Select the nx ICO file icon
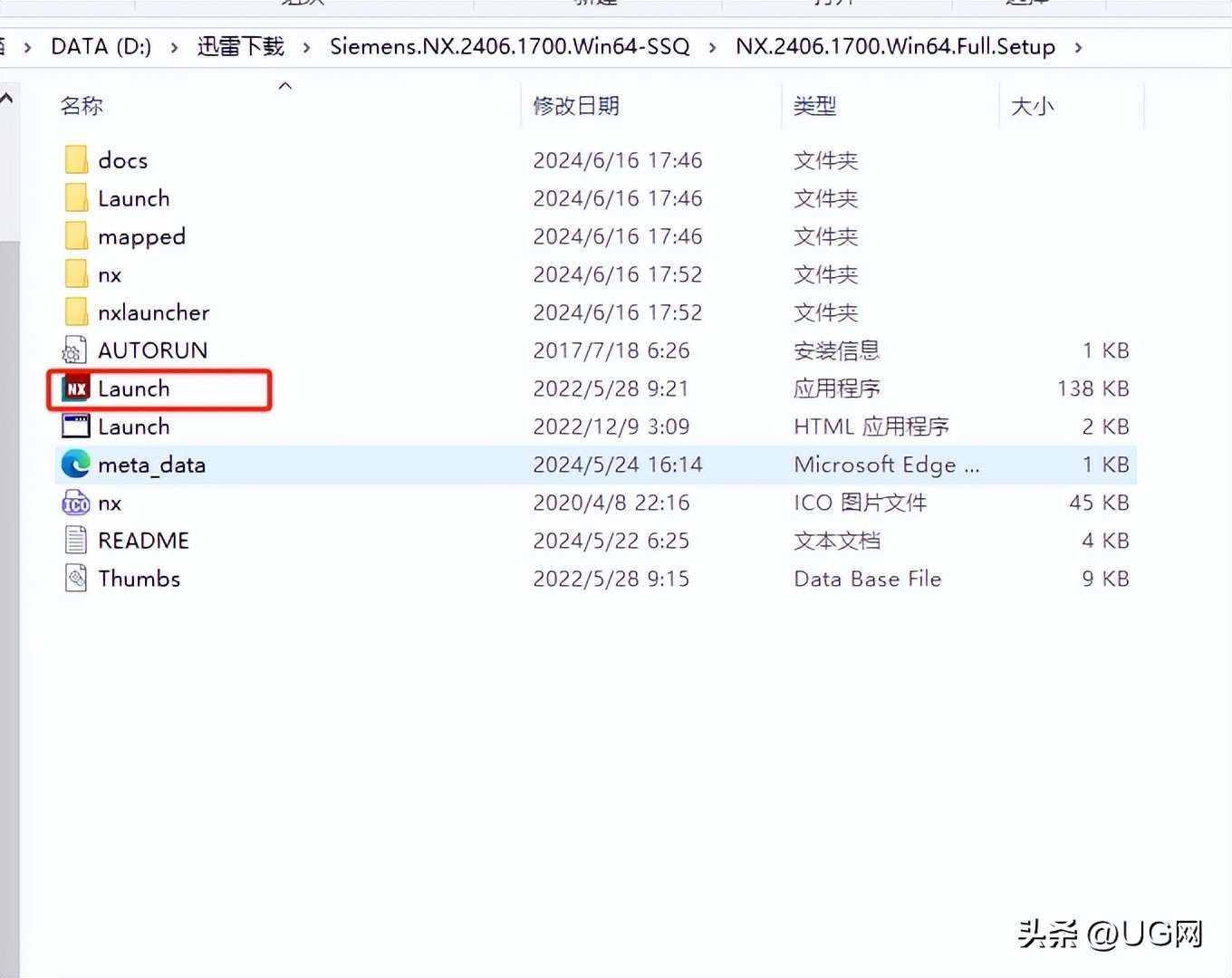This screenshot has height=978, width=1232. 76,503
